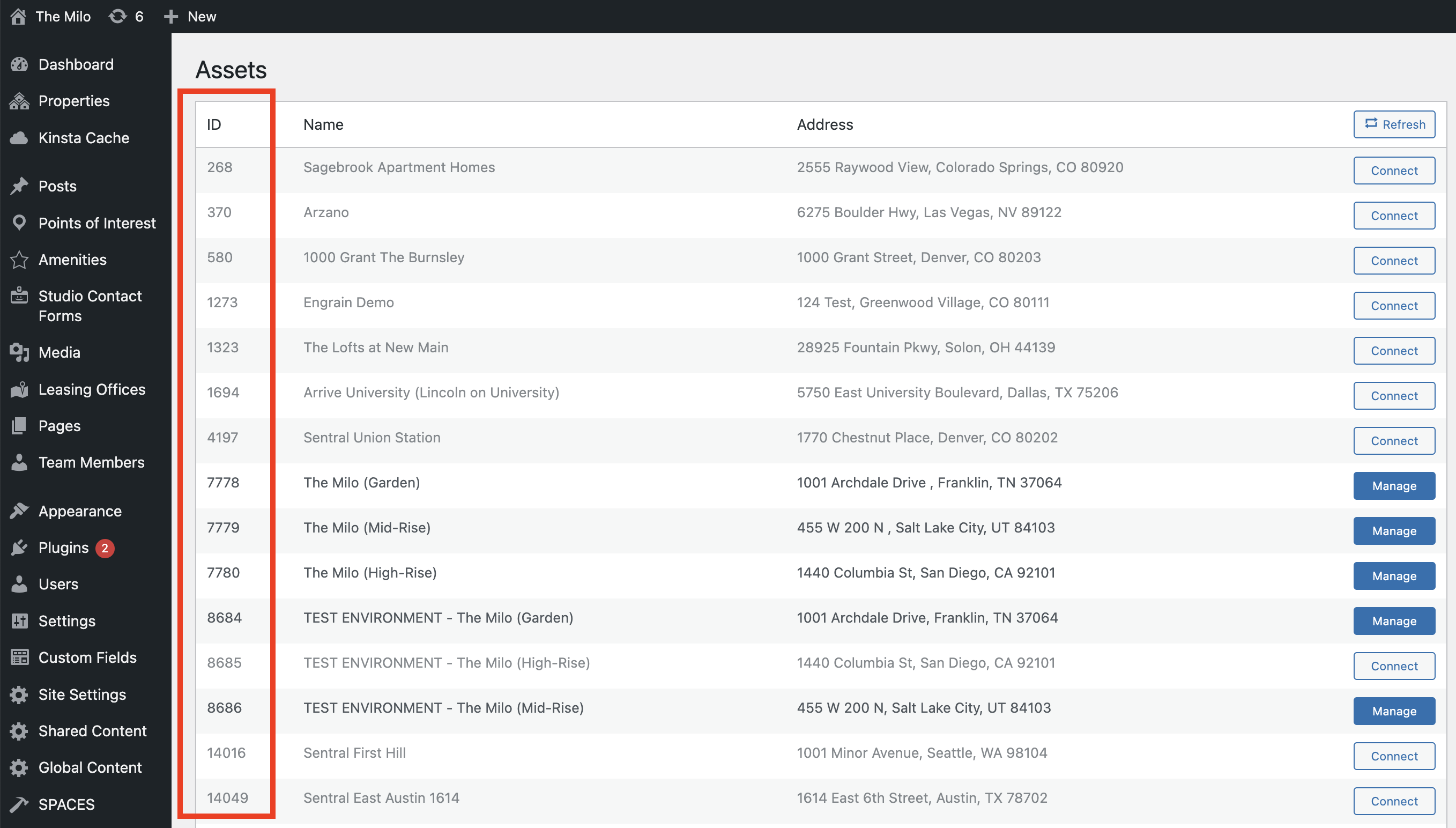Click the Name column header
Screen dimensions: 1456x828
click(x=323, y=124)
